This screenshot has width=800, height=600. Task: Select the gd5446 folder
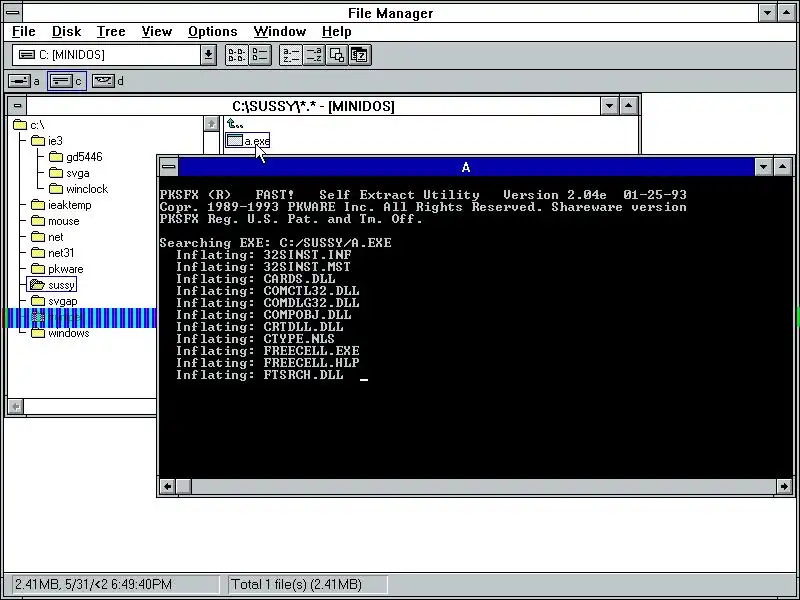[76, 157]
